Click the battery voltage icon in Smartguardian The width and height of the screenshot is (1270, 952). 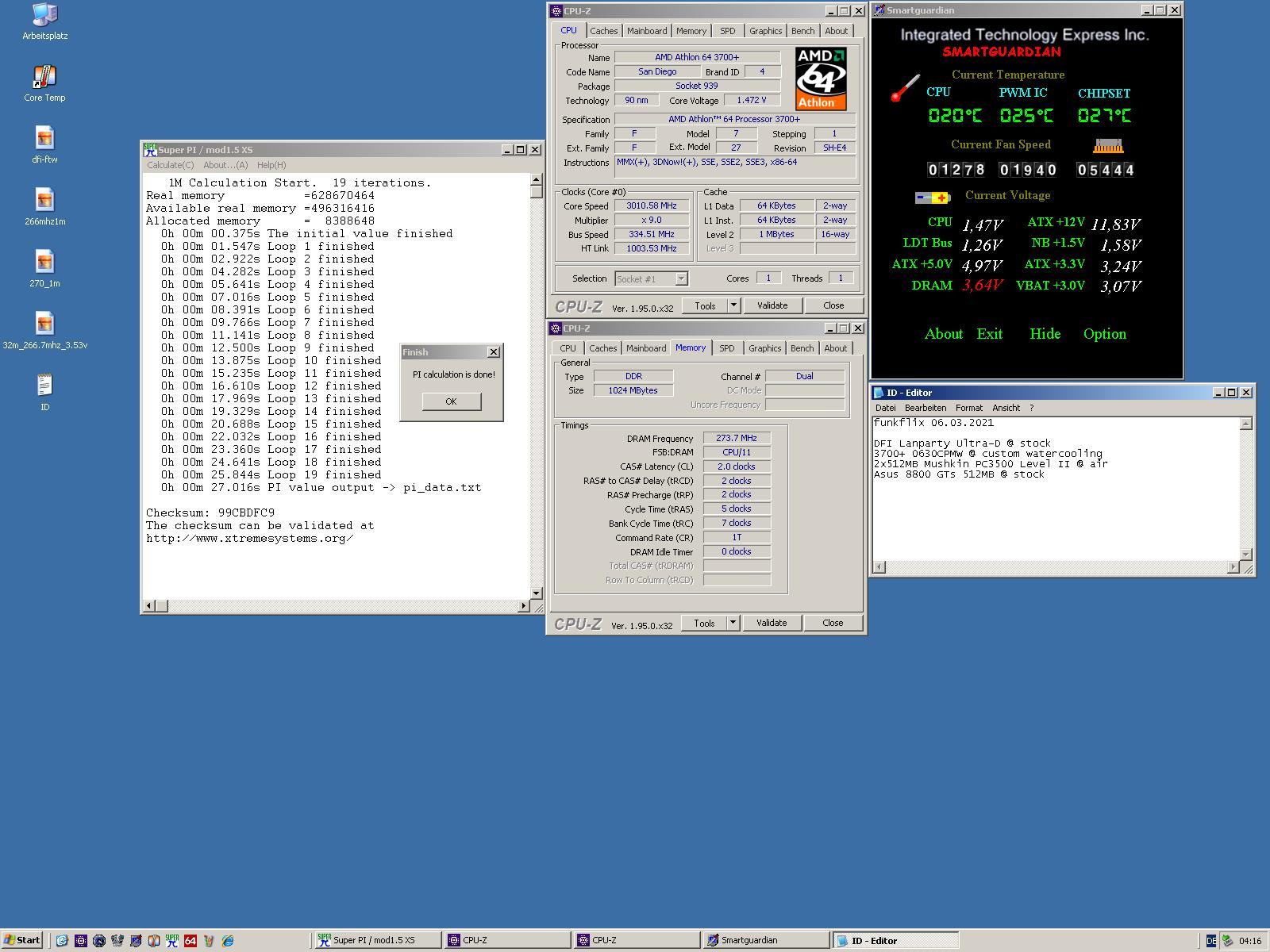coord(932,198)
